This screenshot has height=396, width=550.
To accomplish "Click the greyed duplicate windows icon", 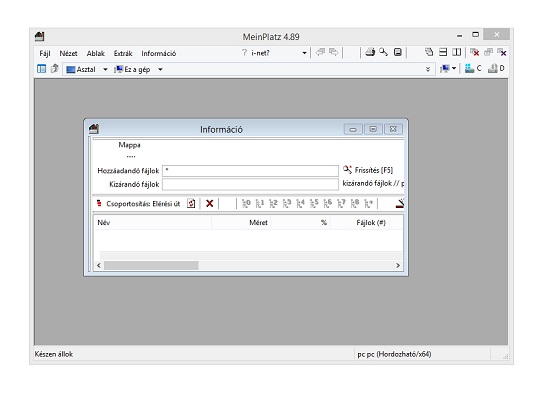I will [x=488, y=53].
